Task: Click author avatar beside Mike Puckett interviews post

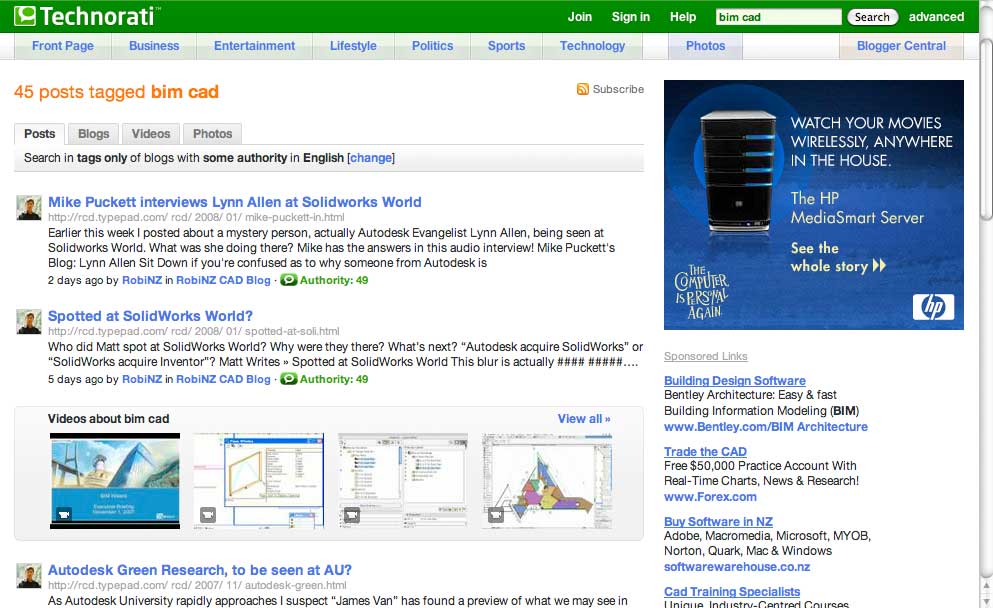Action: pyautogui.click(x=28, y=208)
